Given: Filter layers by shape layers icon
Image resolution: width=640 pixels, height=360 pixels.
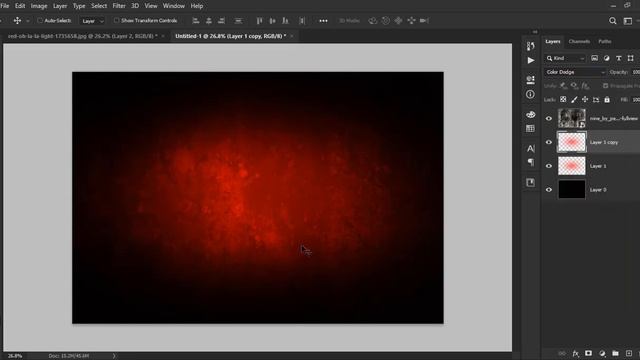Looking at the screenshot, I should coord(631,58).
